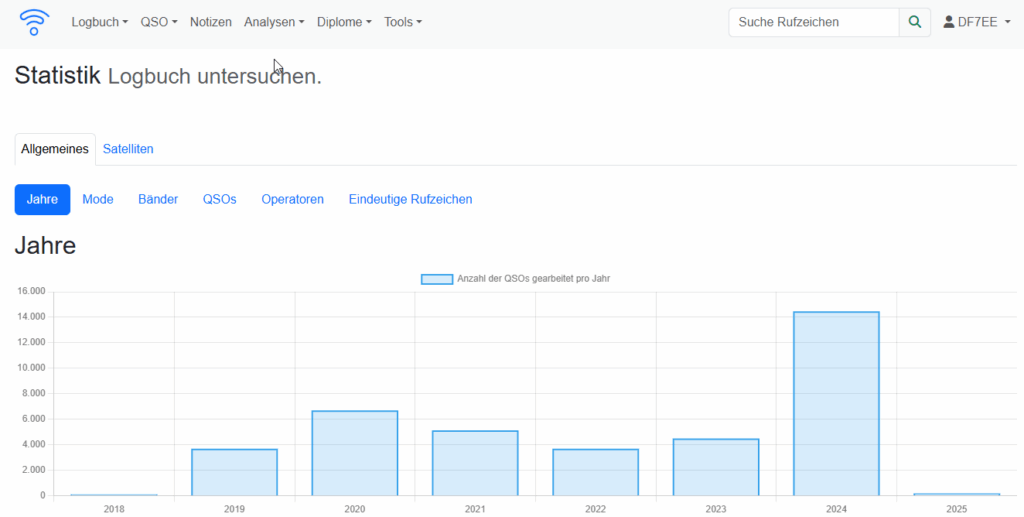The image size is (1024, 517).
Task: Click the Wavelog wifi logo icon
Action: [x=34, y=22]
